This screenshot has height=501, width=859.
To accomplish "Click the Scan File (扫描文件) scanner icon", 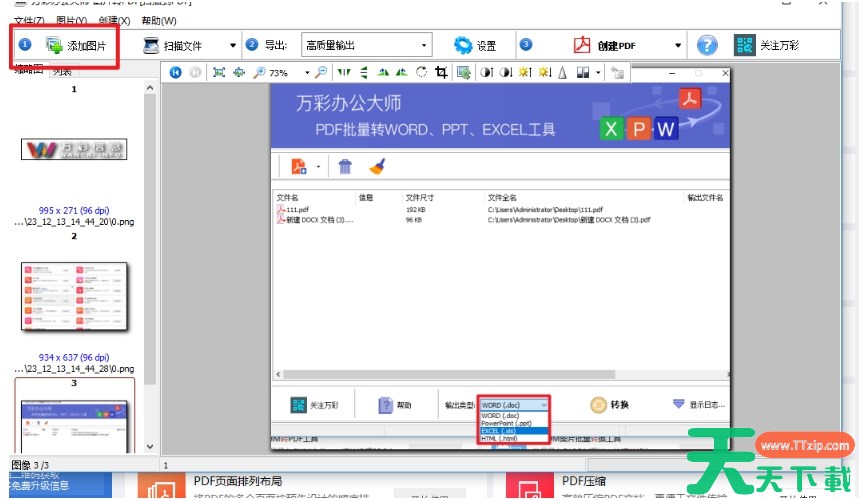I will coord(151,45).
